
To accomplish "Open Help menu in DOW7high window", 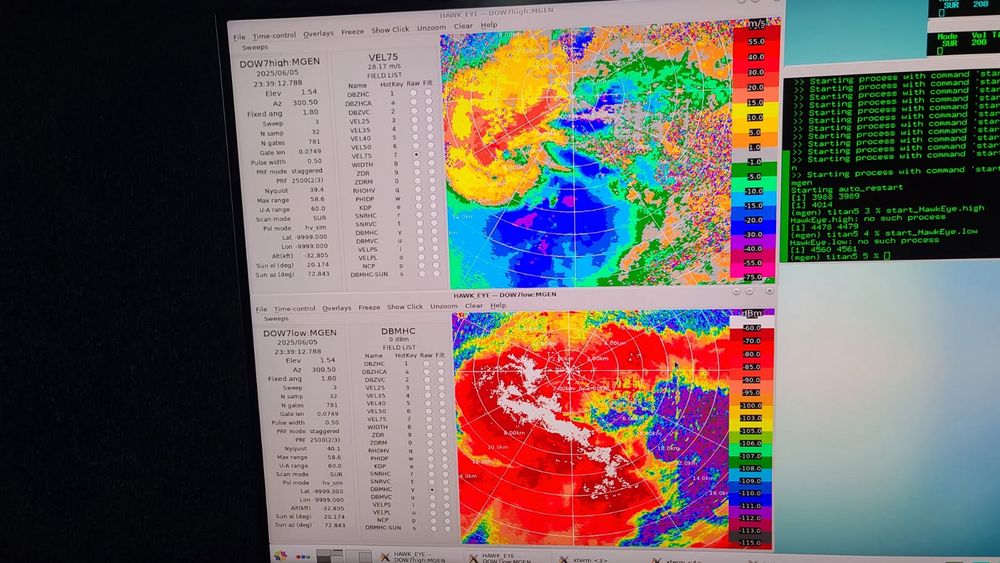I will tap(489, 25).
